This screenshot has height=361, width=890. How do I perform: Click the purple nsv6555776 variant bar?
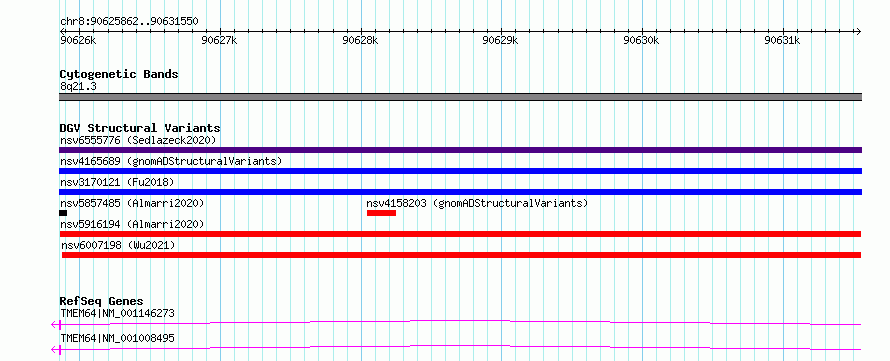tap(460, 150)
